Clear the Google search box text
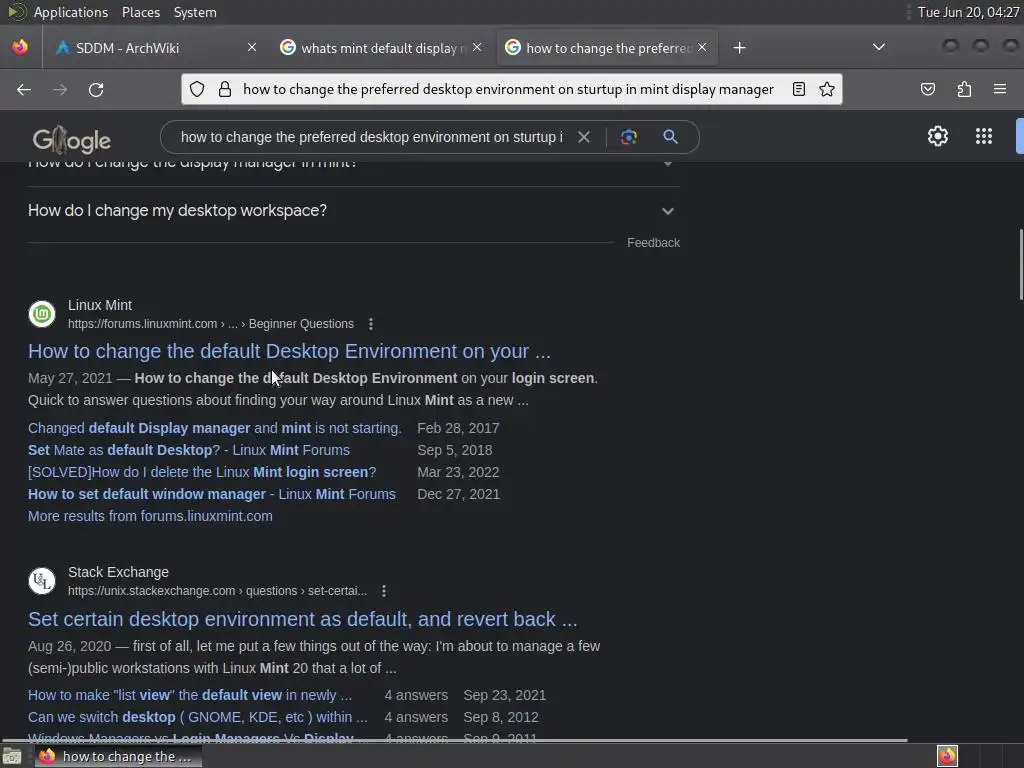1024x768 pixels. pos(584,137)
